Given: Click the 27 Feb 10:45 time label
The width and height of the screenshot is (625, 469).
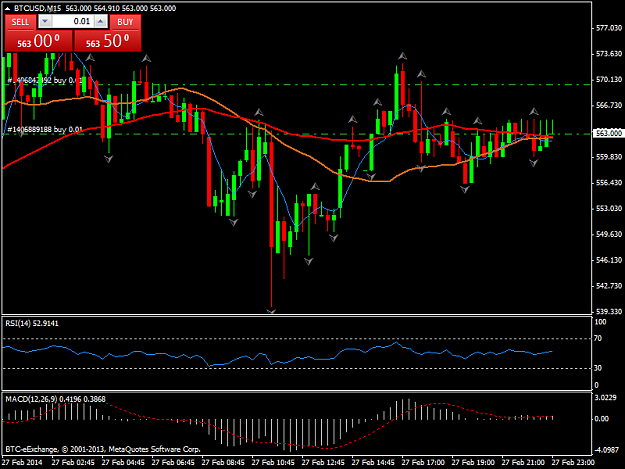Looking at the screenshot, I should pos(273,462).
